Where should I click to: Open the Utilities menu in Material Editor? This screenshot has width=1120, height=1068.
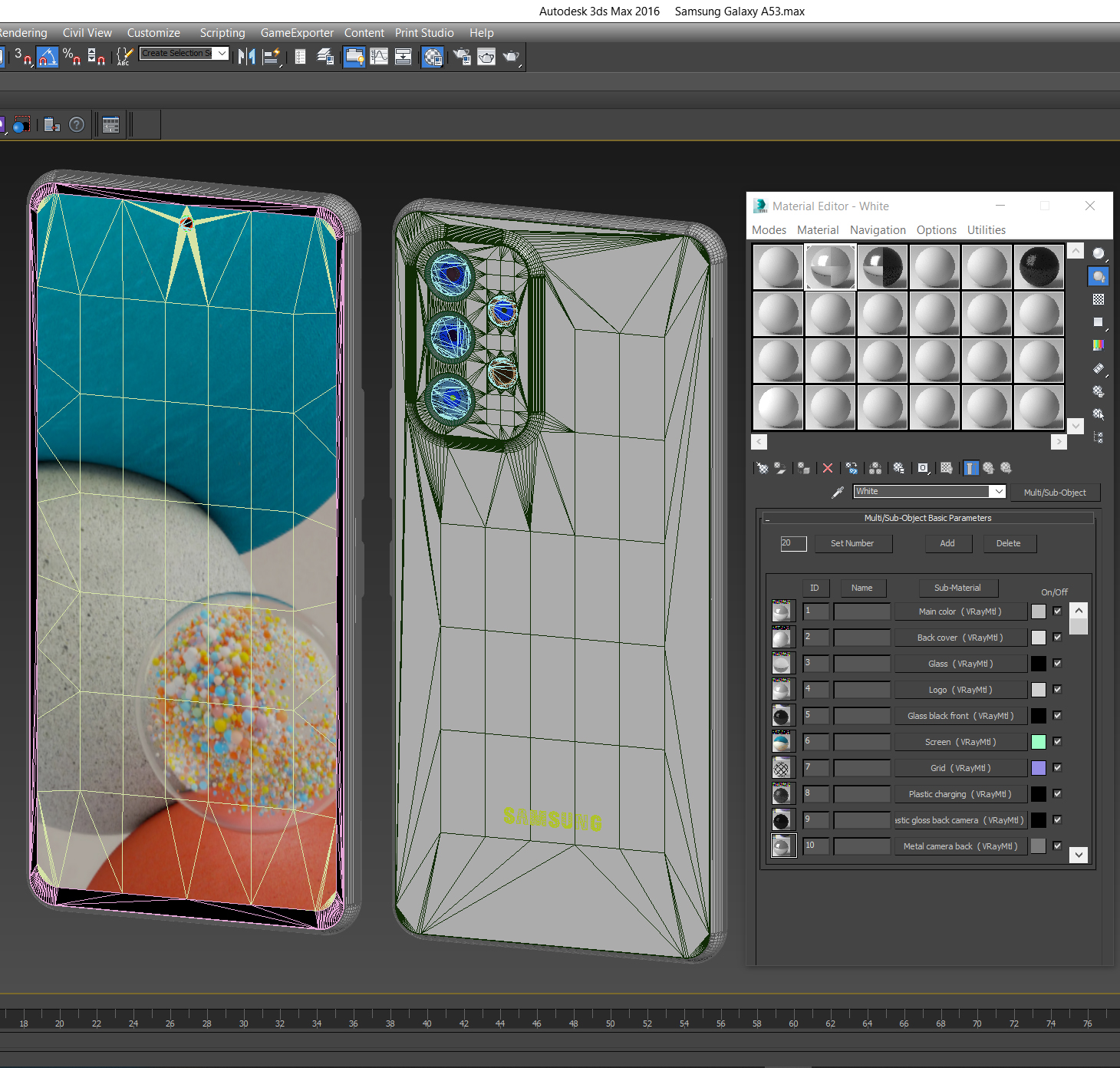click(986, 230)
